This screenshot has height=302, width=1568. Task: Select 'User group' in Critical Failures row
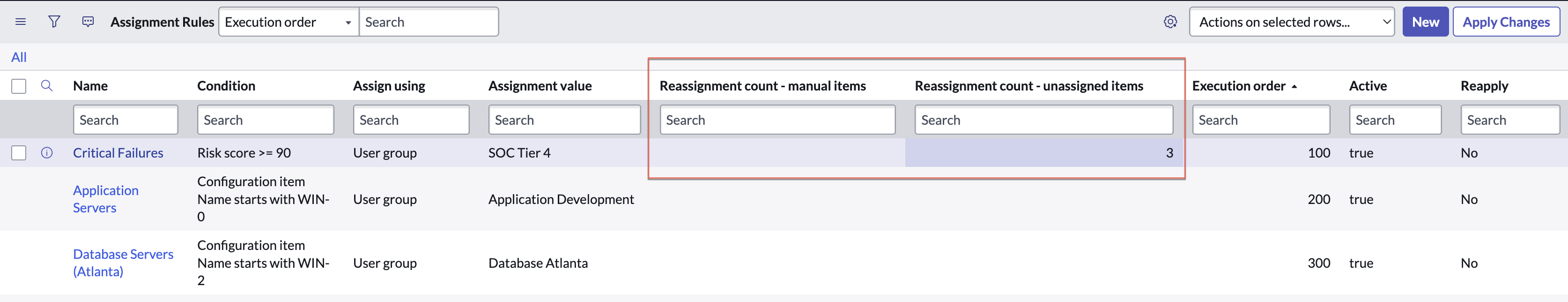point(385,153)
